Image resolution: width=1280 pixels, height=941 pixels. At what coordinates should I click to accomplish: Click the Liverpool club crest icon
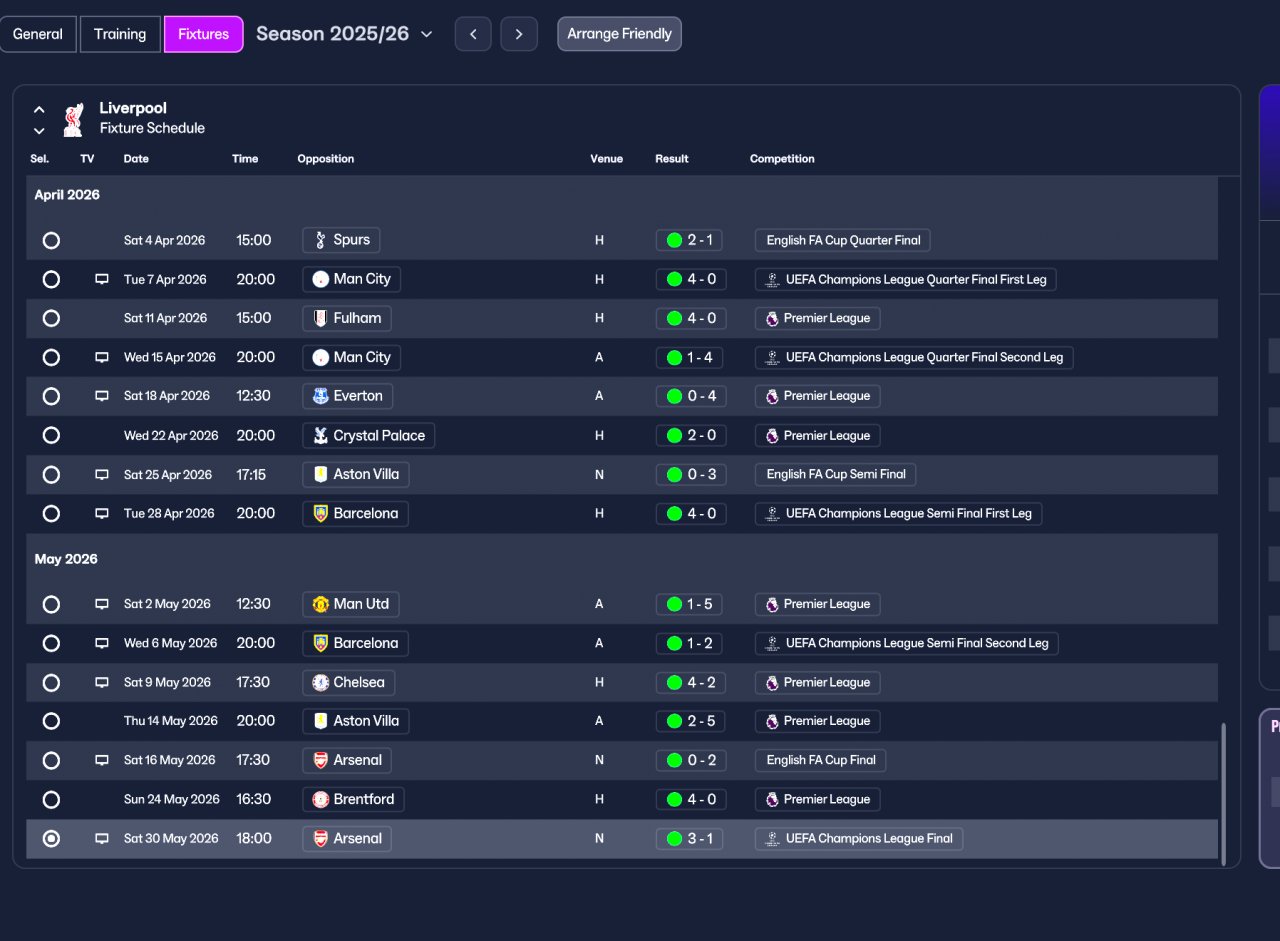[x=72, y=119]
